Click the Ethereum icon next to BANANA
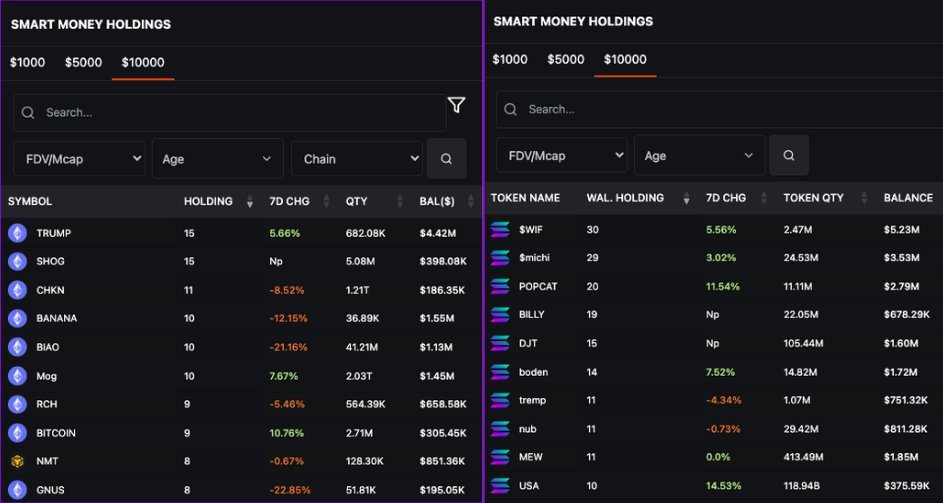Image resolution: width=943 pixels, height=503 pixels. [17, 318]
